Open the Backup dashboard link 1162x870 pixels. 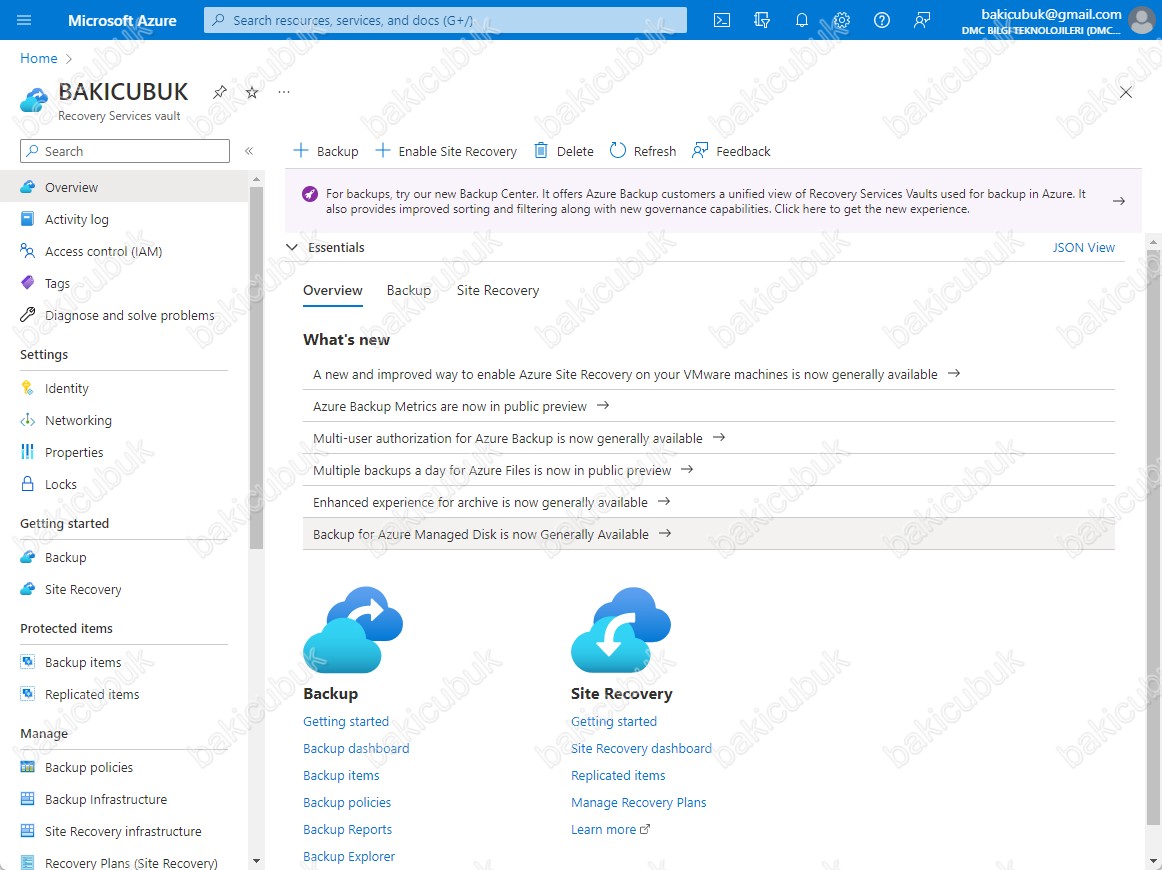coord(356,748)
